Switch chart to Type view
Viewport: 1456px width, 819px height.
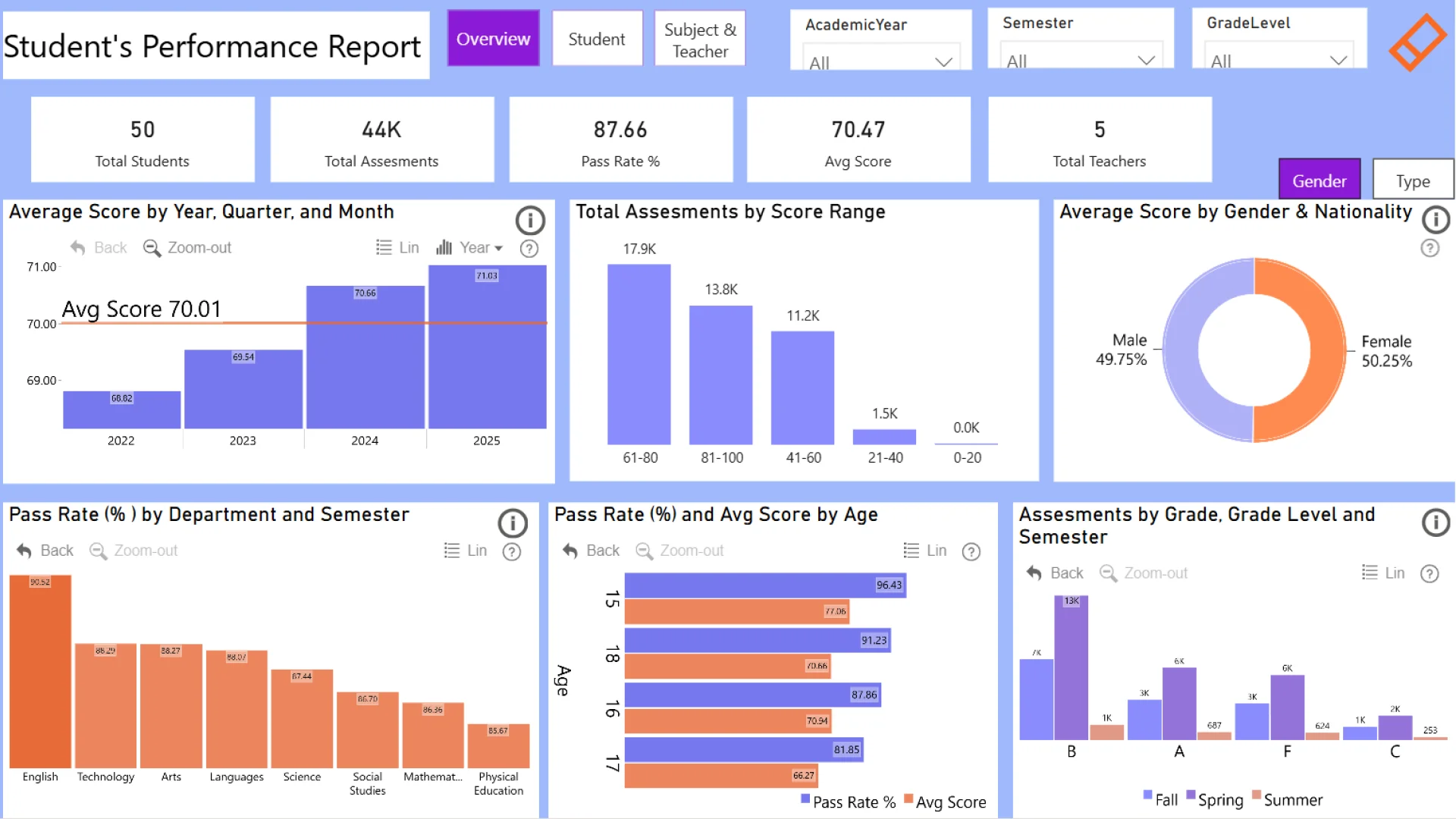tap(1412, 180)
